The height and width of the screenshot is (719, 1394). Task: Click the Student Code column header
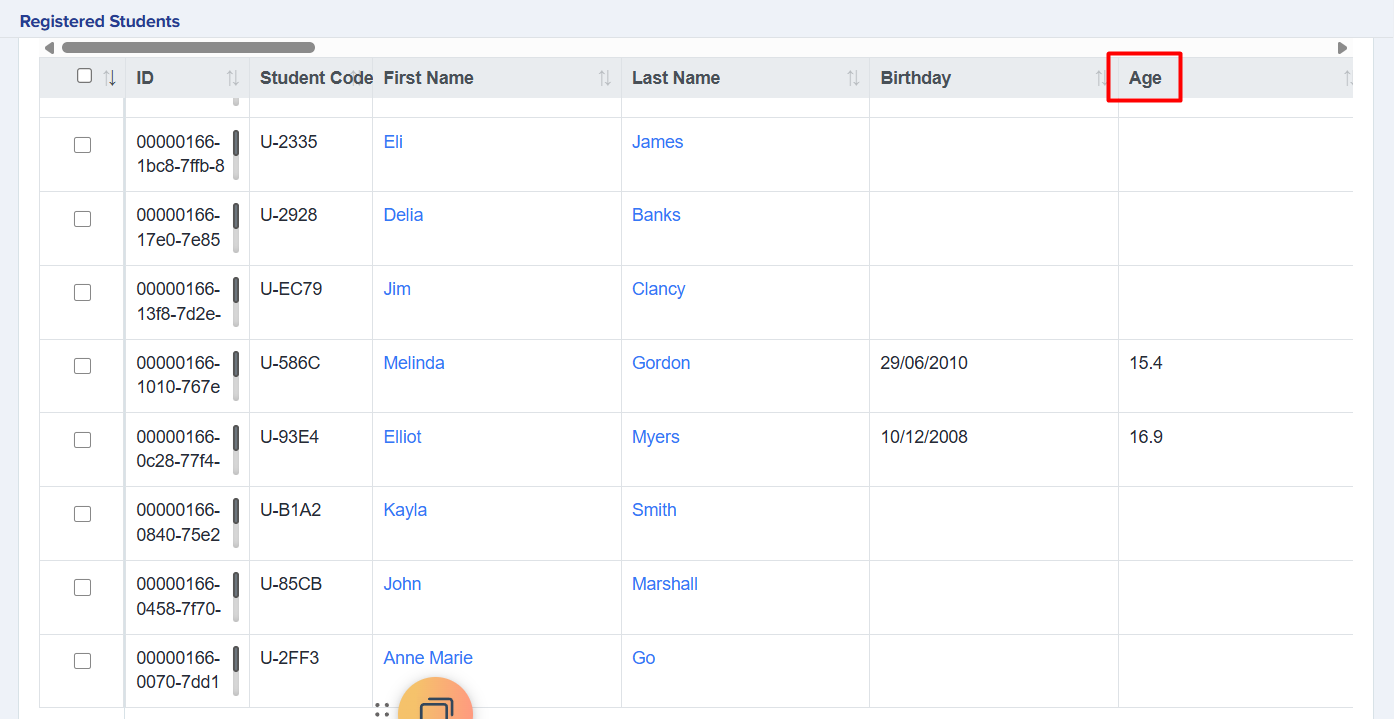[309, 78]
